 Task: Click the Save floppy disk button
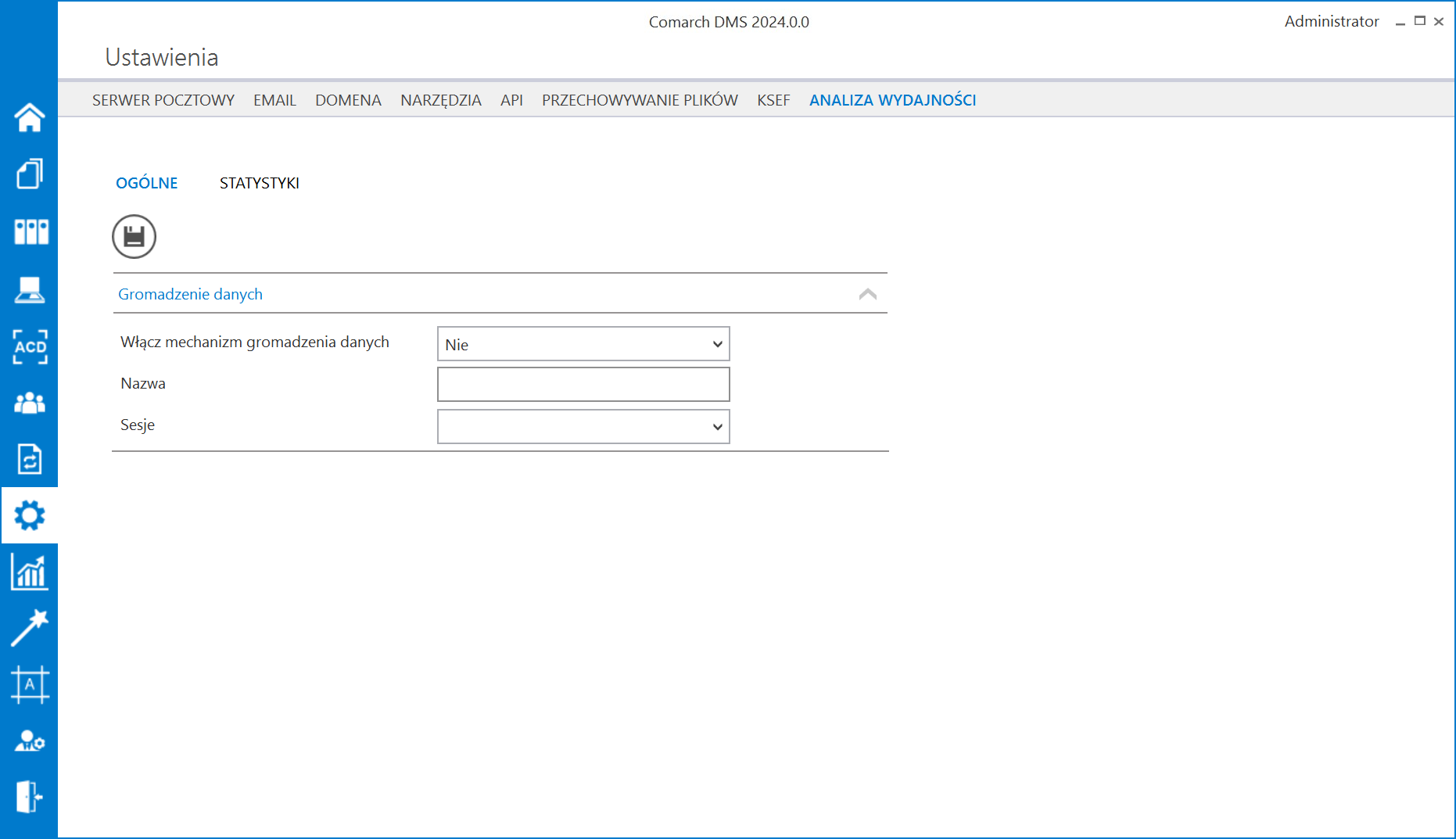134,236
